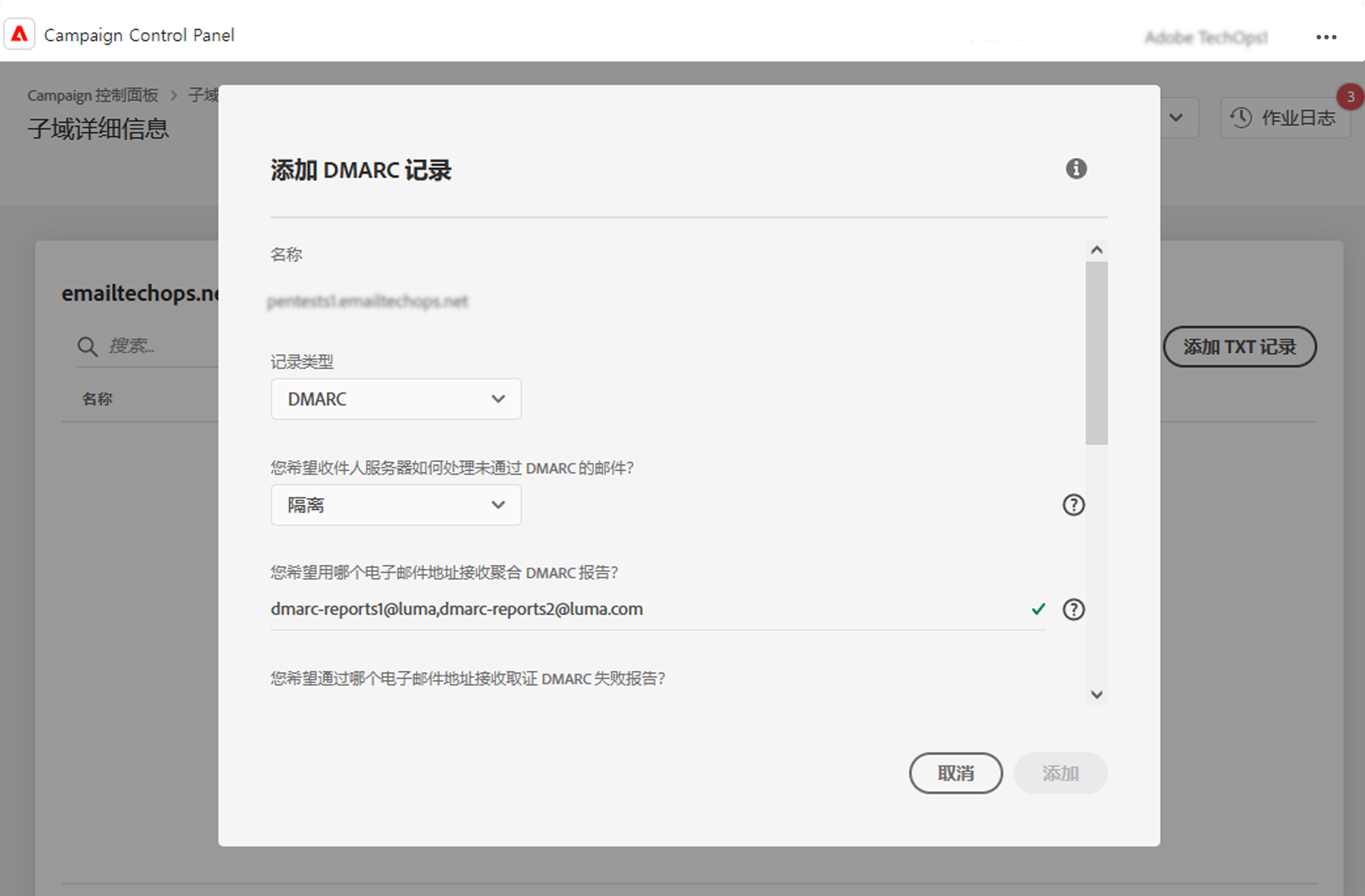This screenshot has height=896, width=1365.
Task: Click the red notification badge showing 3
Action: [x=1350, y=97]
